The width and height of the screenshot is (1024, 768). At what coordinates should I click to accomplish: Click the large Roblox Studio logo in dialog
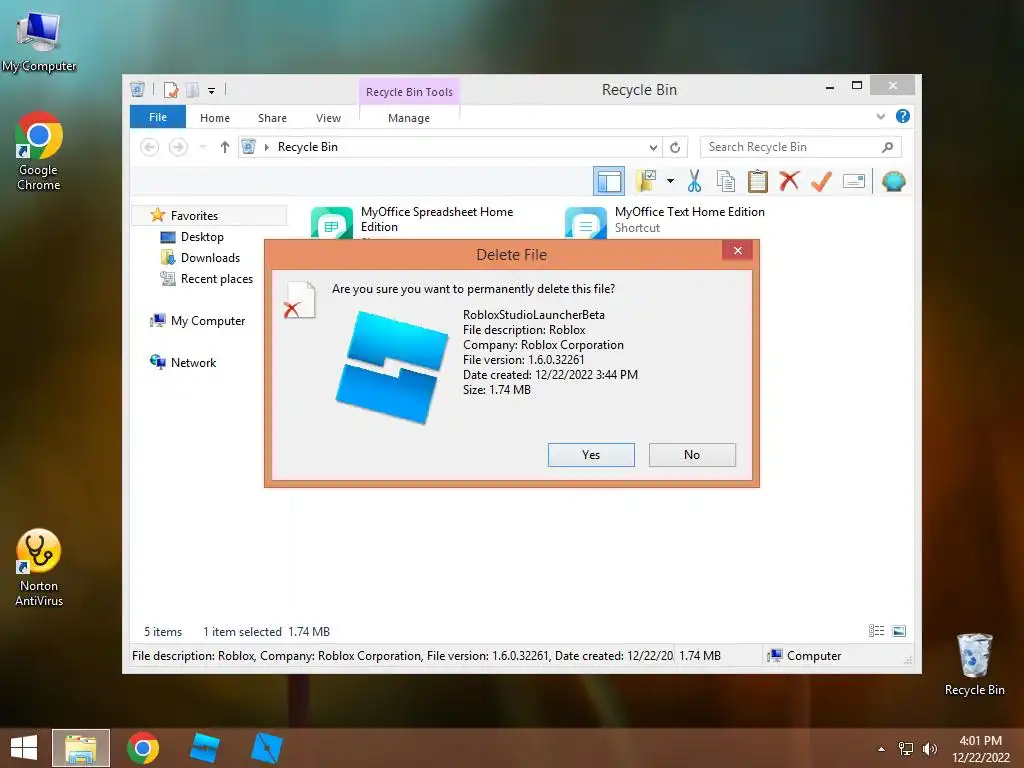[392, 368]
